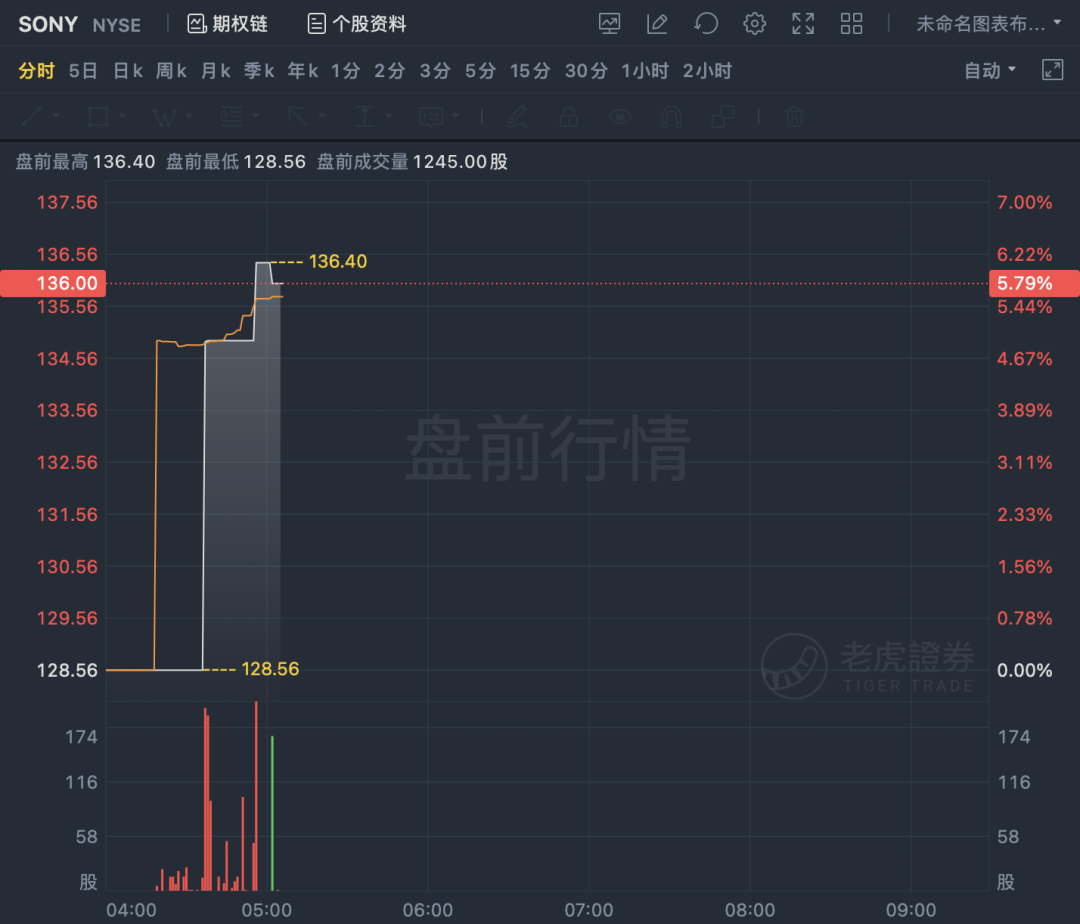Toggle the lock drawings icon

(x=568, y=116)
